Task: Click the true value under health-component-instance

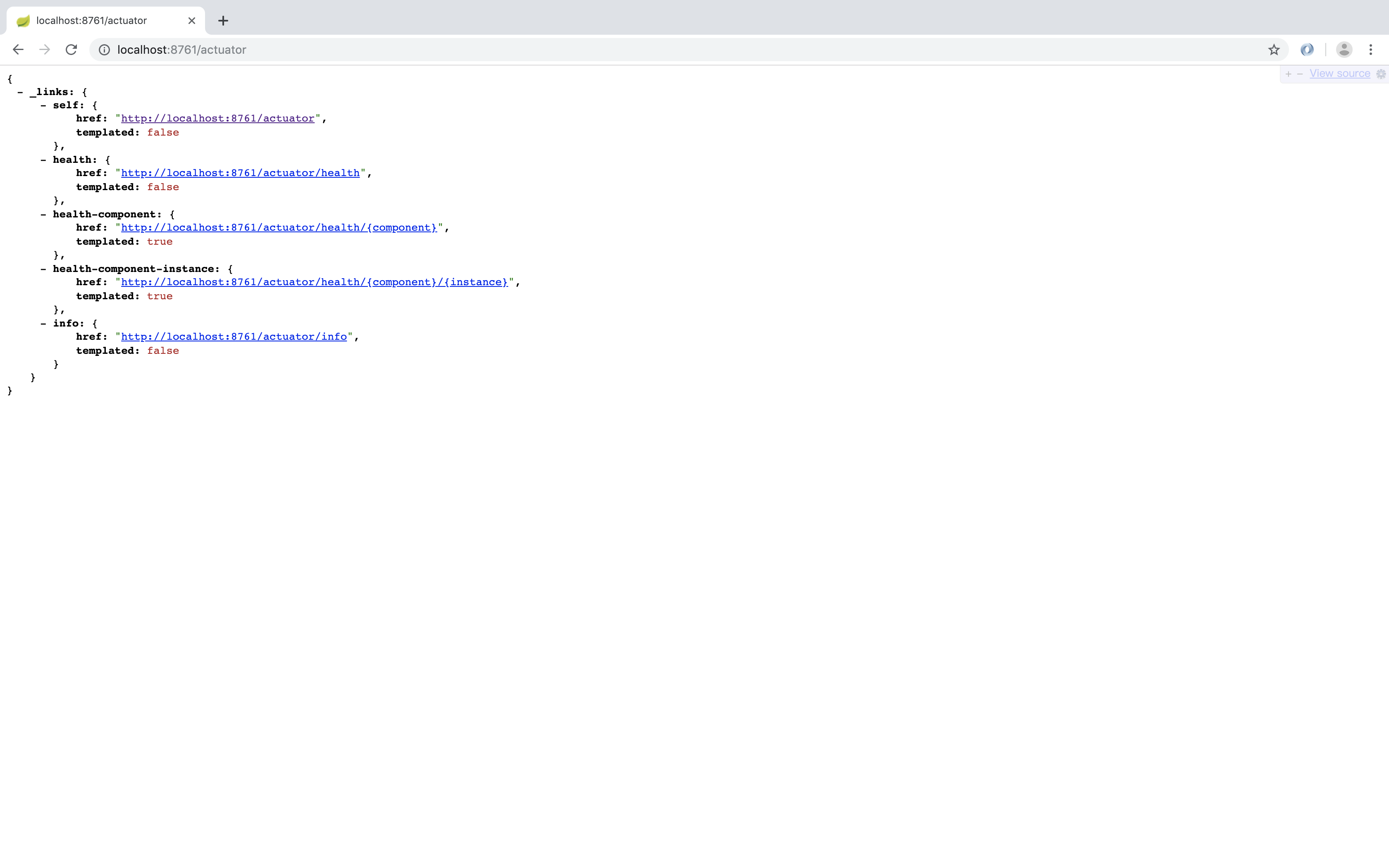Action: coord(160,296)
